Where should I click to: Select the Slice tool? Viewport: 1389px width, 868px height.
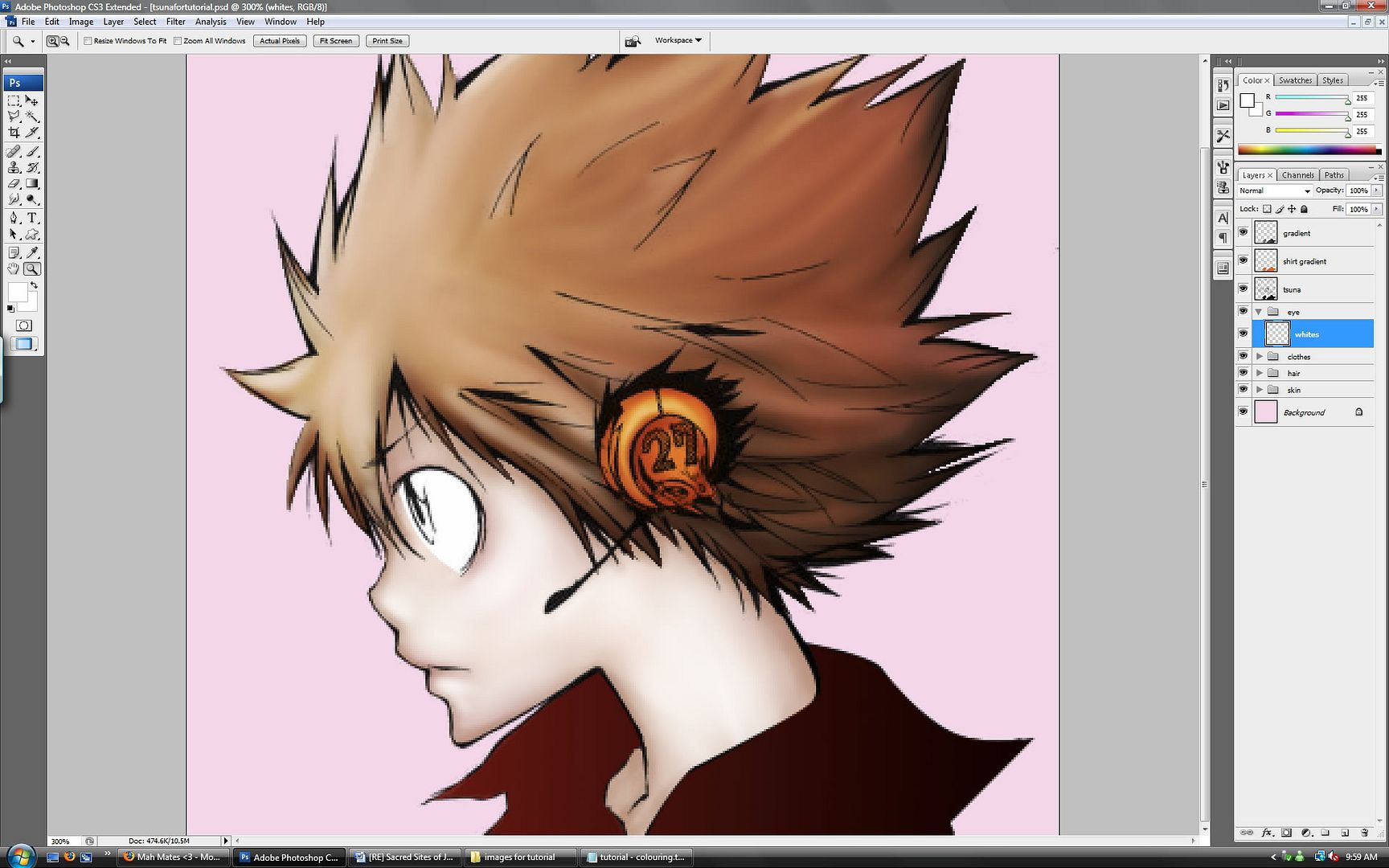pos(32,133)
